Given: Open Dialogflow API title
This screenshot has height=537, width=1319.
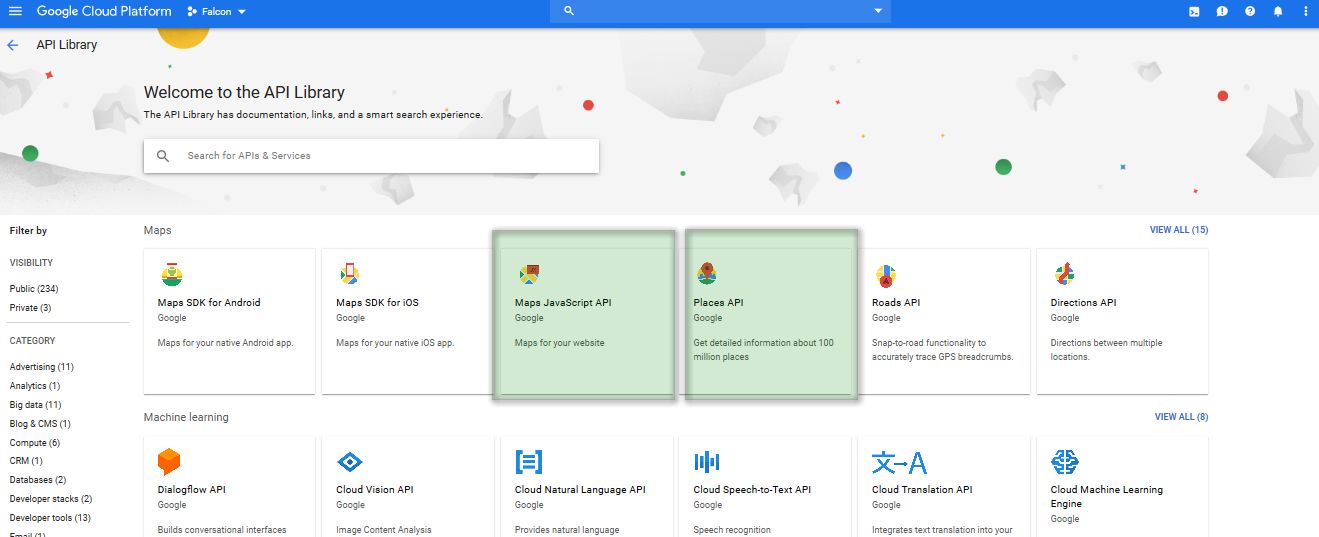Looking at the screenshot, I should click(192, 490).
